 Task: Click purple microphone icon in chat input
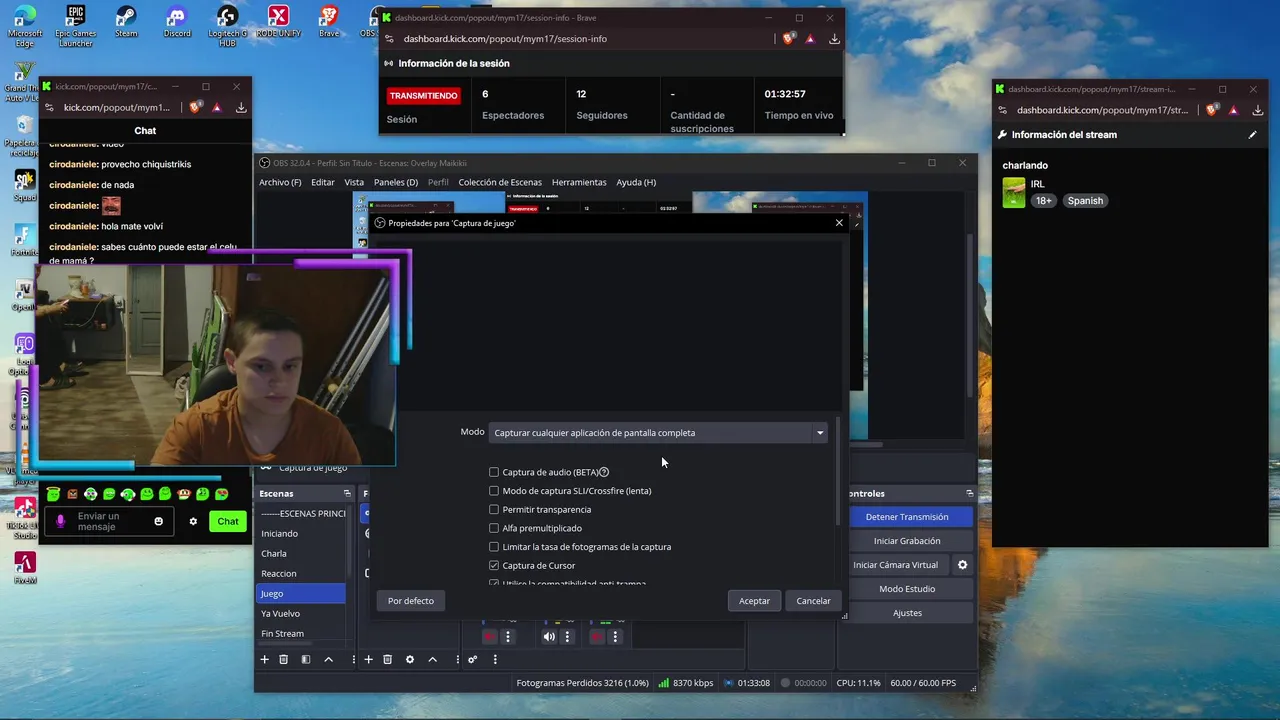point(61,521)
